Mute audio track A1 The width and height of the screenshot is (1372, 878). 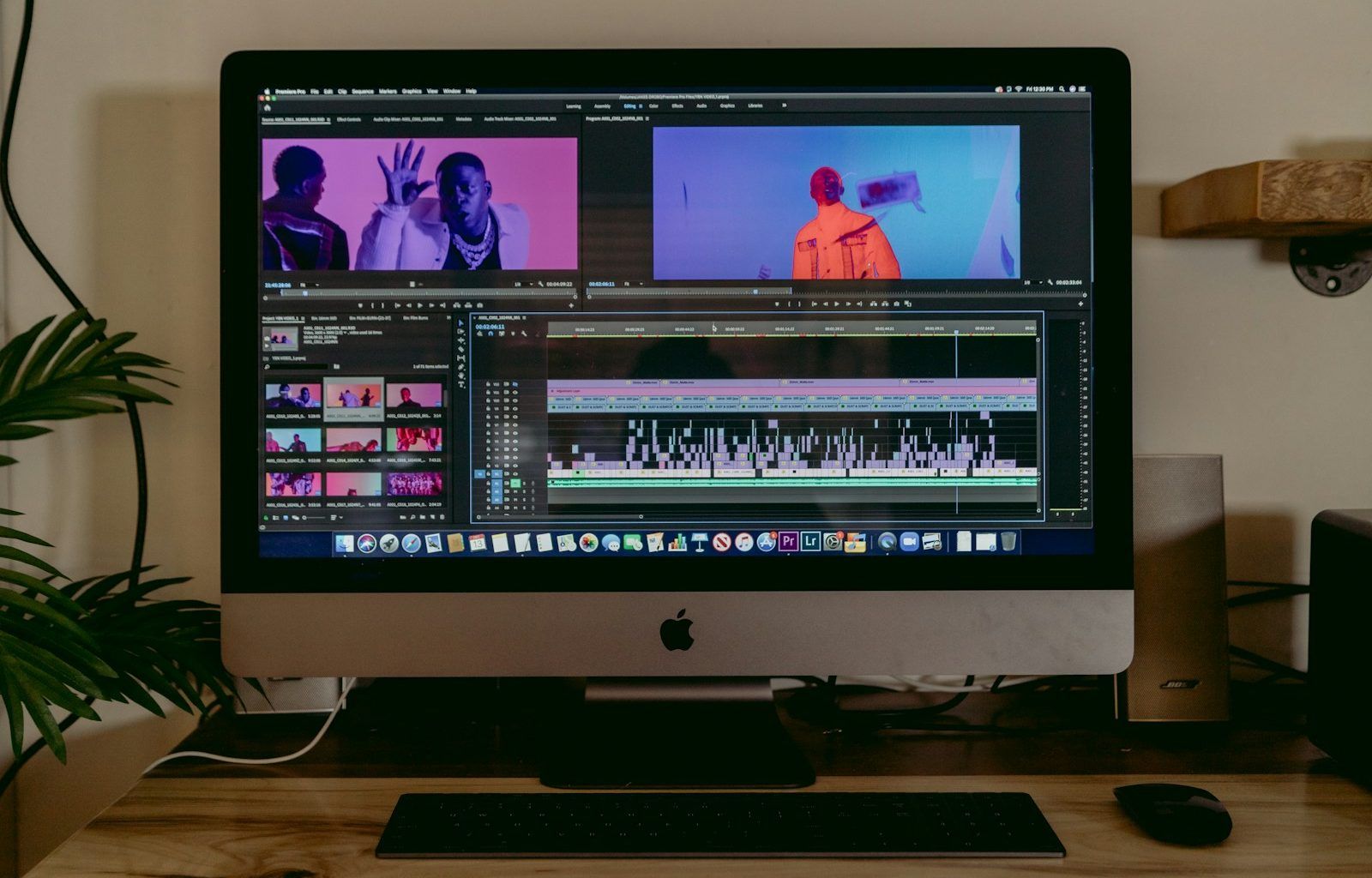click(x=515, y=484)
